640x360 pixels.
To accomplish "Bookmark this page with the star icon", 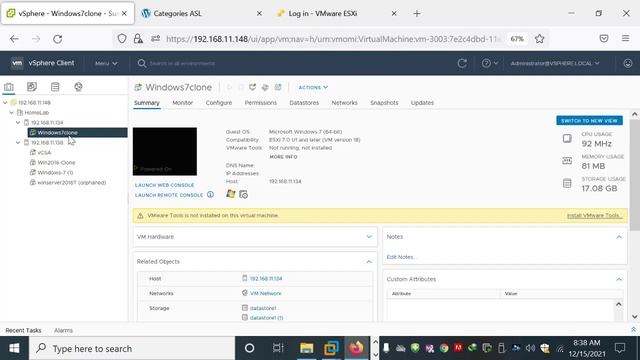I will (x=540, y=39).
